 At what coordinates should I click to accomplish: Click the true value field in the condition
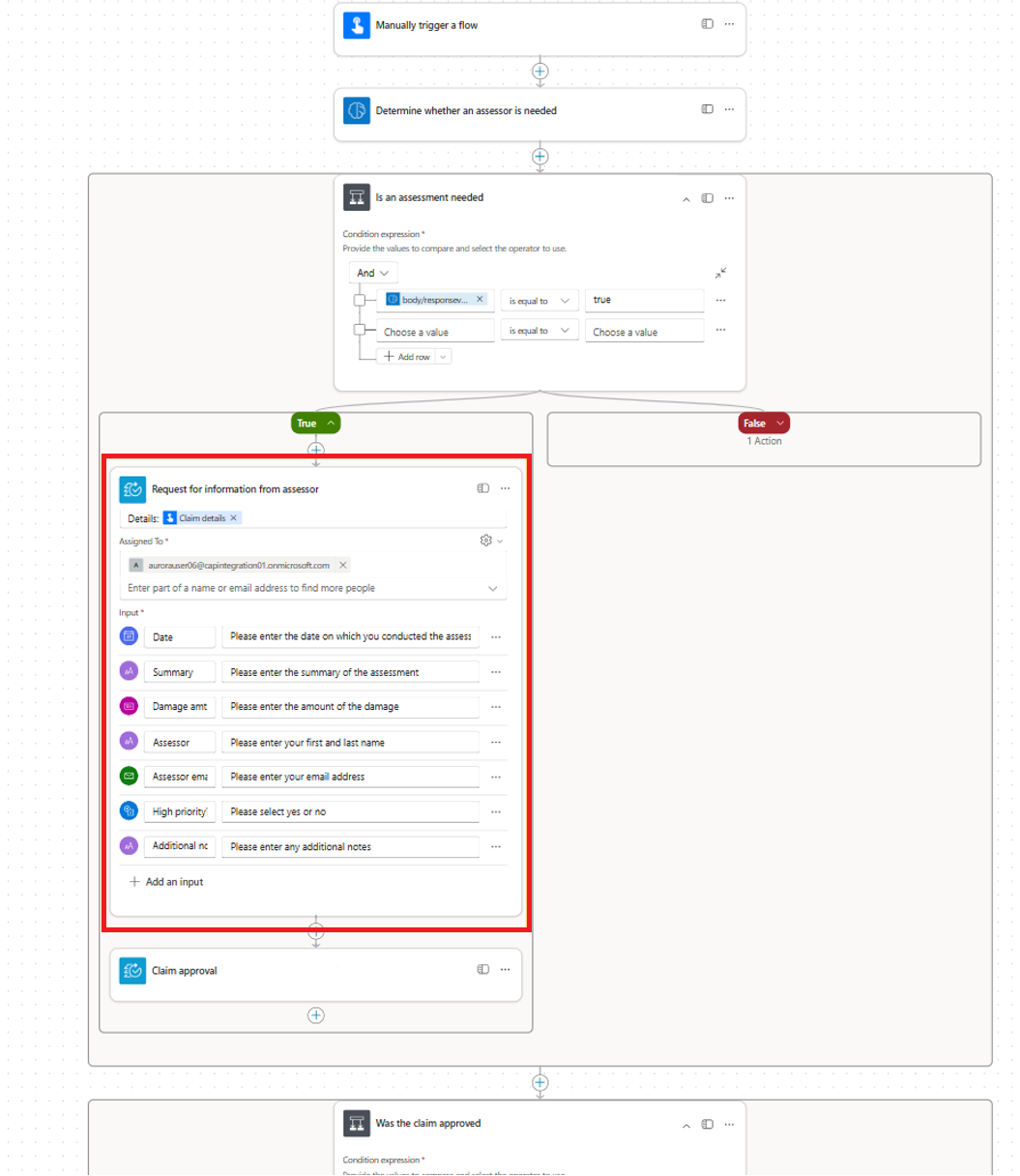click(644, 300)
